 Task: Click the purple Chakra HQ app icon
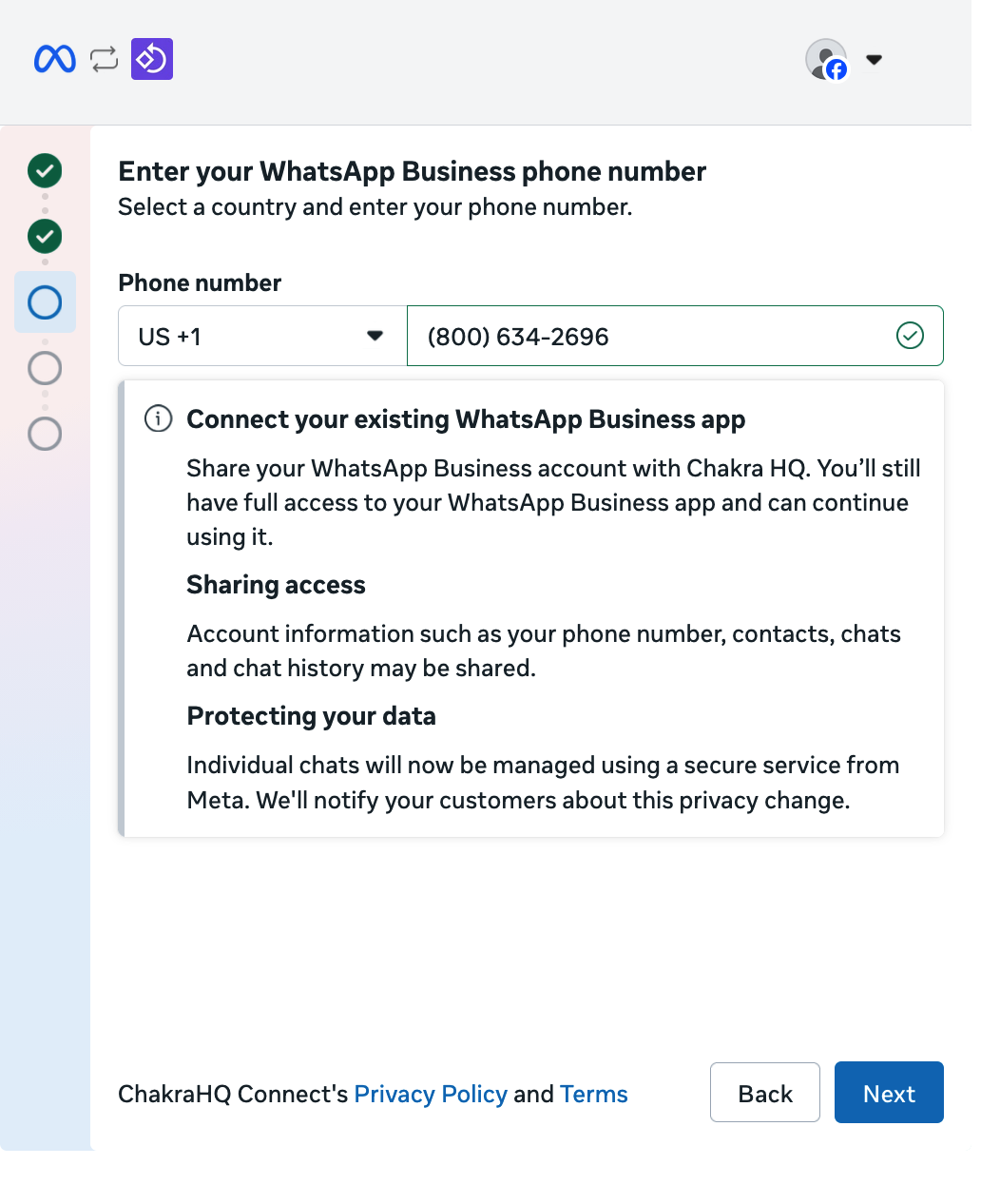point(152,59)
